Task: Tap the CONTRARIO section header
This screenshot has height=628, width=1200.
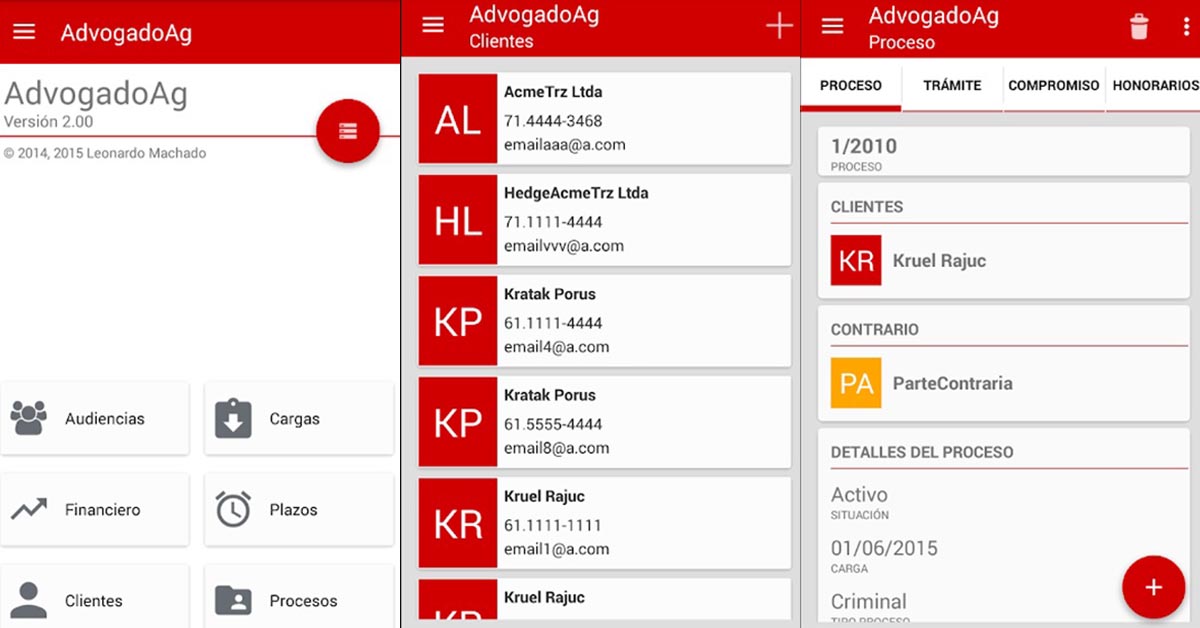Action: click(875, 329)
